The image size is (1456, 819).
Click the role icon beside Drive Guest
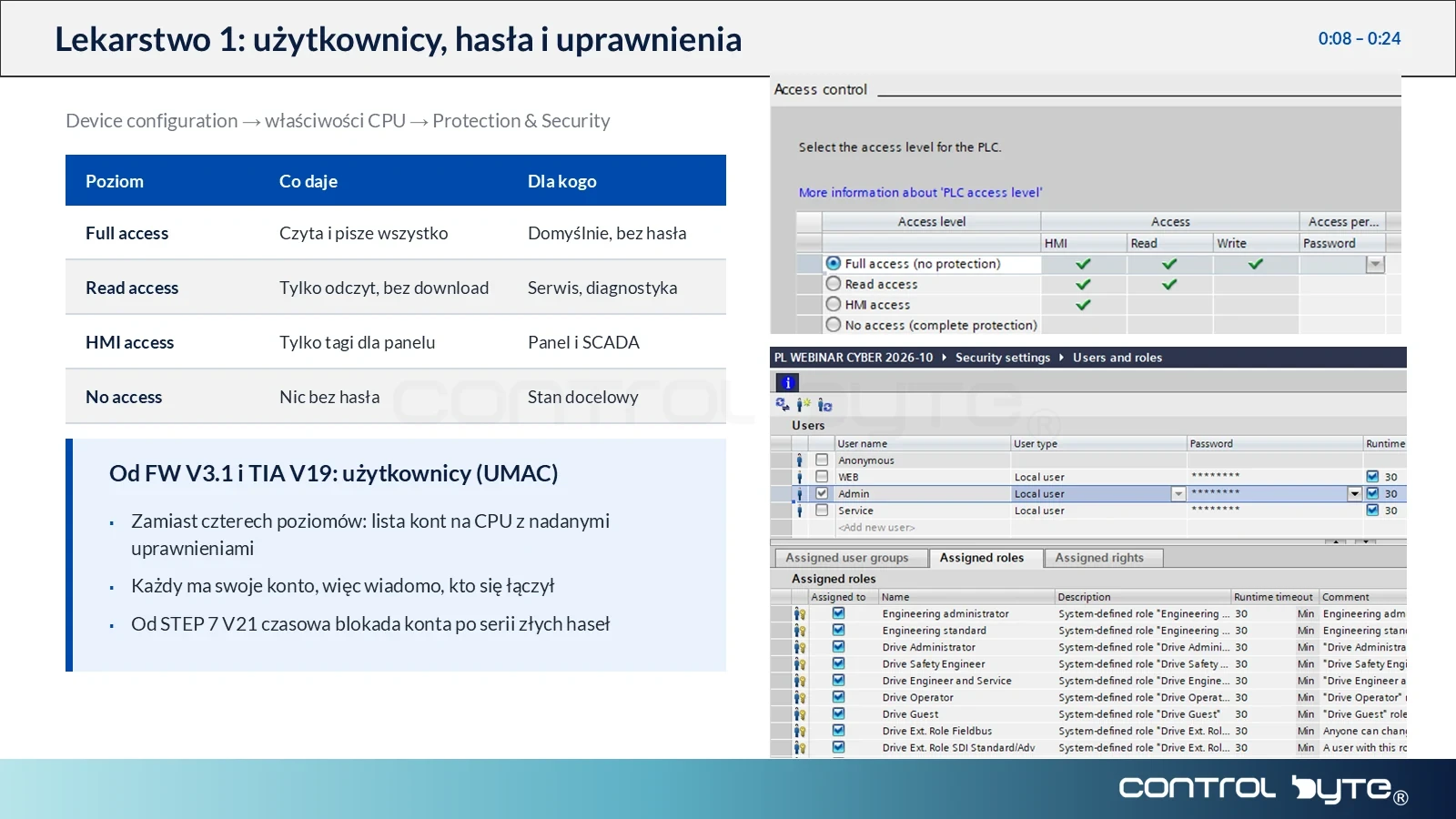pyautogui.click(x=800, y=714)
